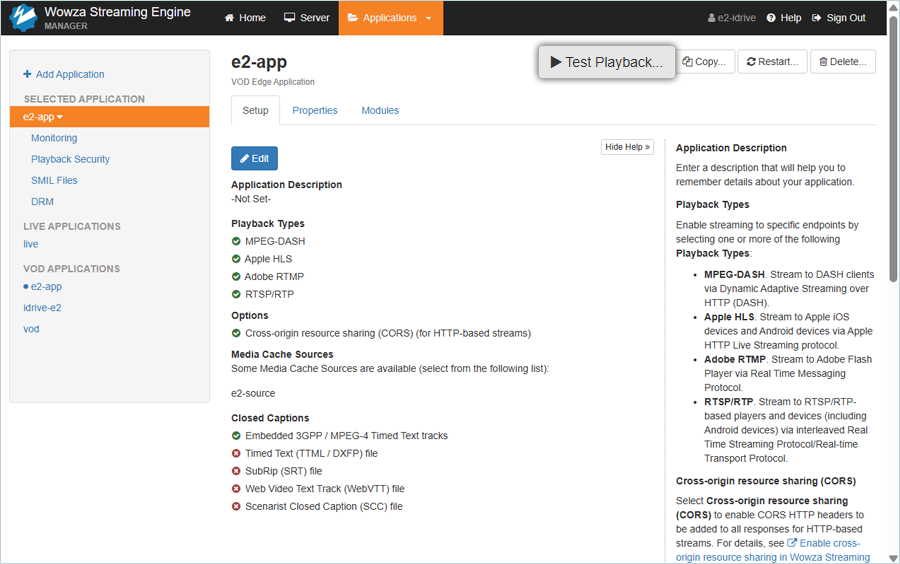Switch to the Setup tab
The width and height of the screenshot is (900, 564).
pos(255,110)
